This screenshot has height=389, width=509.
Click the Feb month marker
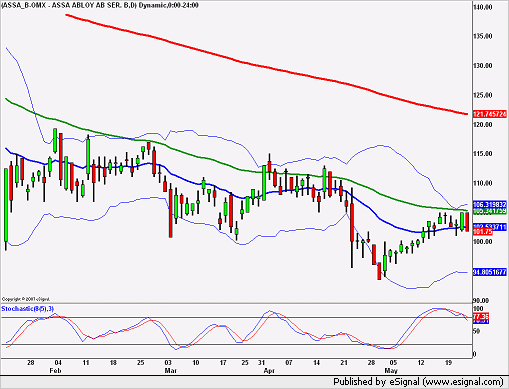point(55,371)
